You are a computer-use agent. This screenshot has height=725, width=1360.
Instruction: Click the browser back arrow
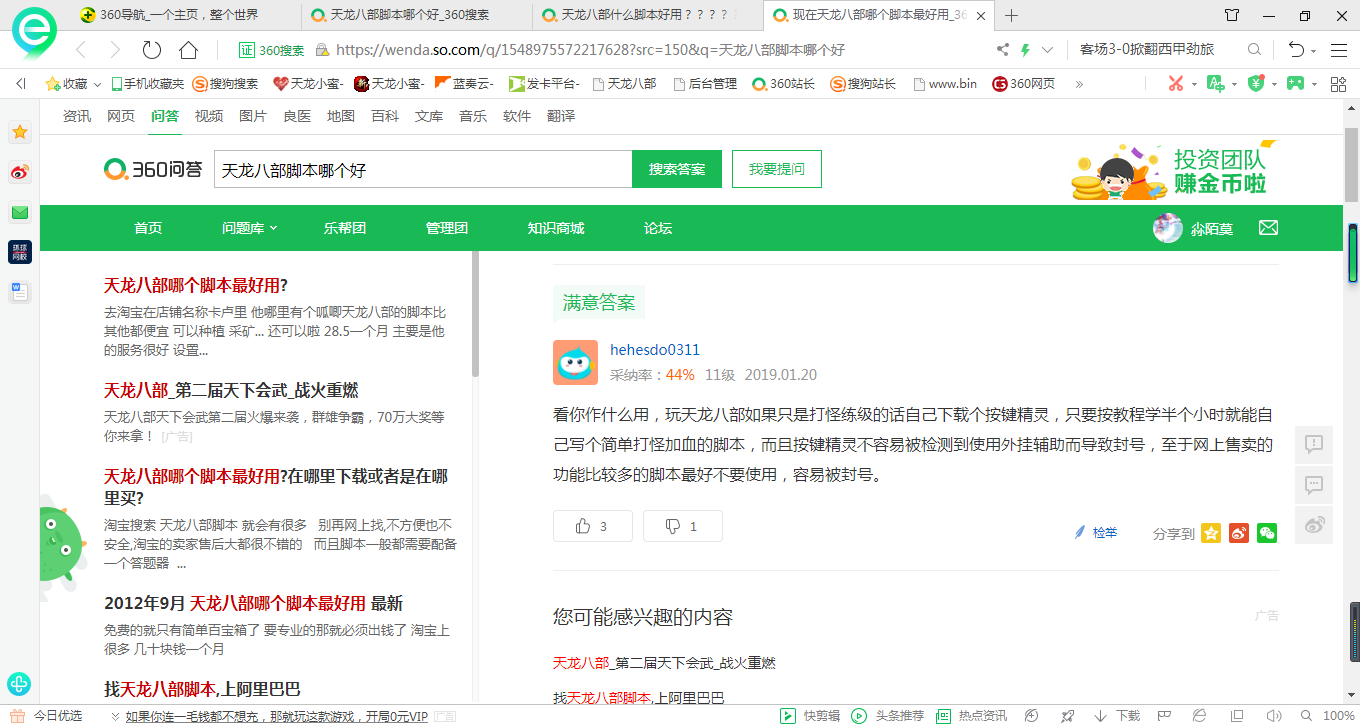pyautogui.click(x=81, y=50)
